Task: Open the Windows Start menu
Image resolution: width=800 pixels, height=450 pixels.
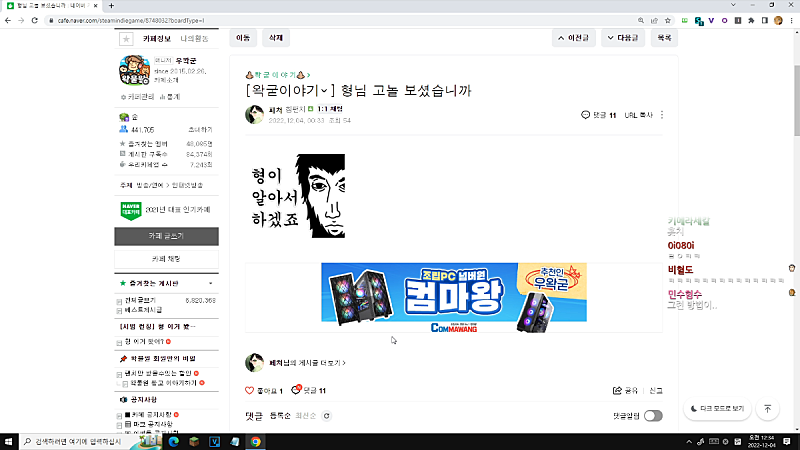Action: [x=9, y=441]
